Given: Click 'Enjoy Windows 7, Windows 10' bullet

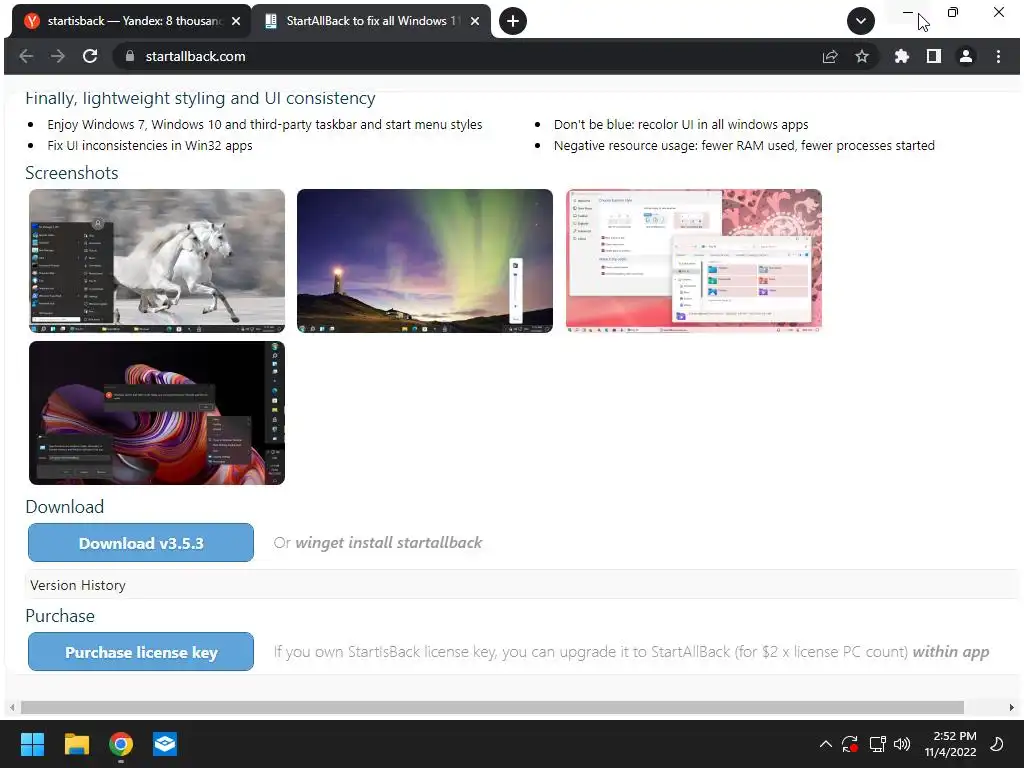Looking at the screenshot, I should point(264,125).
